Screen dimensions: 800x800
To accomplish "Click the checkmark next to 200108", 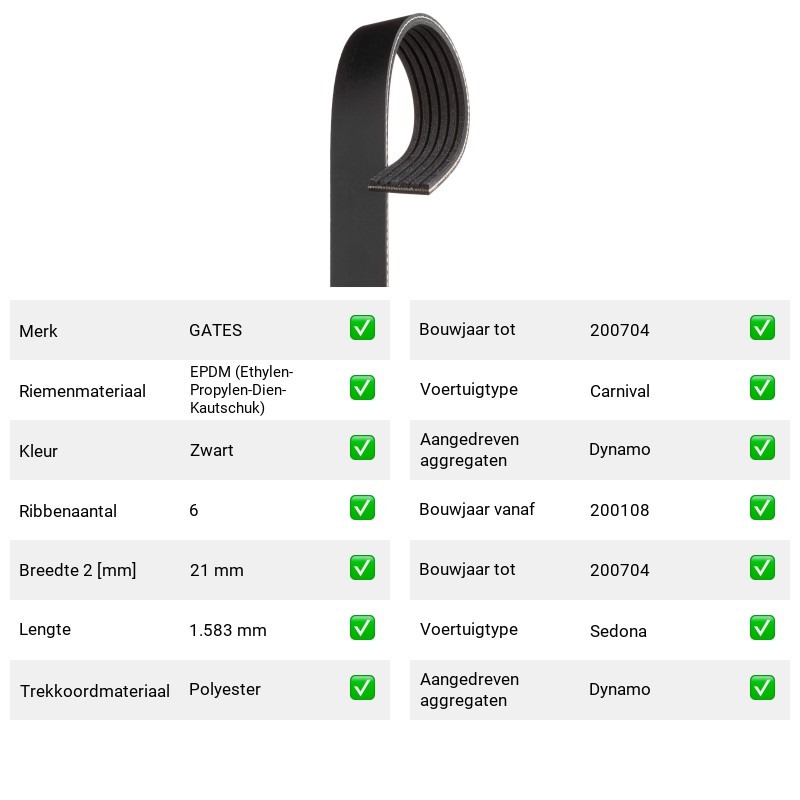I will (762, 508).
